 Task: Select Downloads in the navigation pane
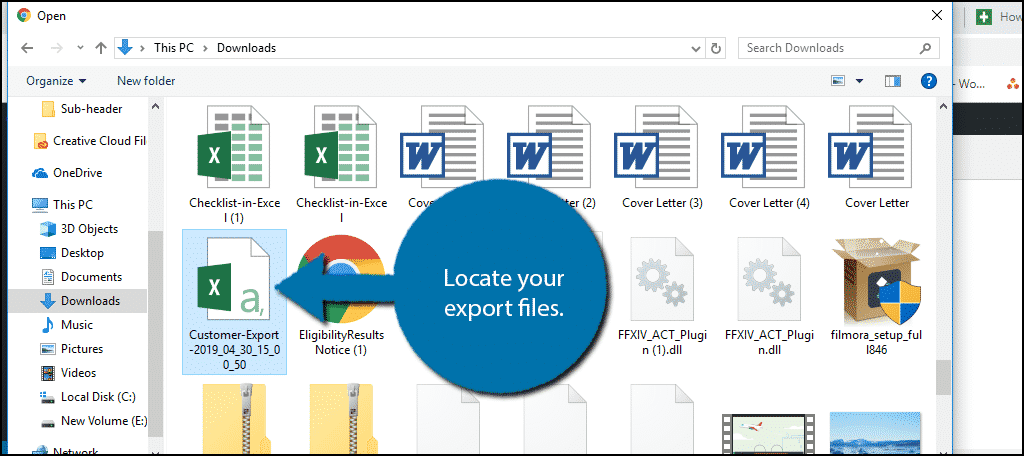point(80,301)
